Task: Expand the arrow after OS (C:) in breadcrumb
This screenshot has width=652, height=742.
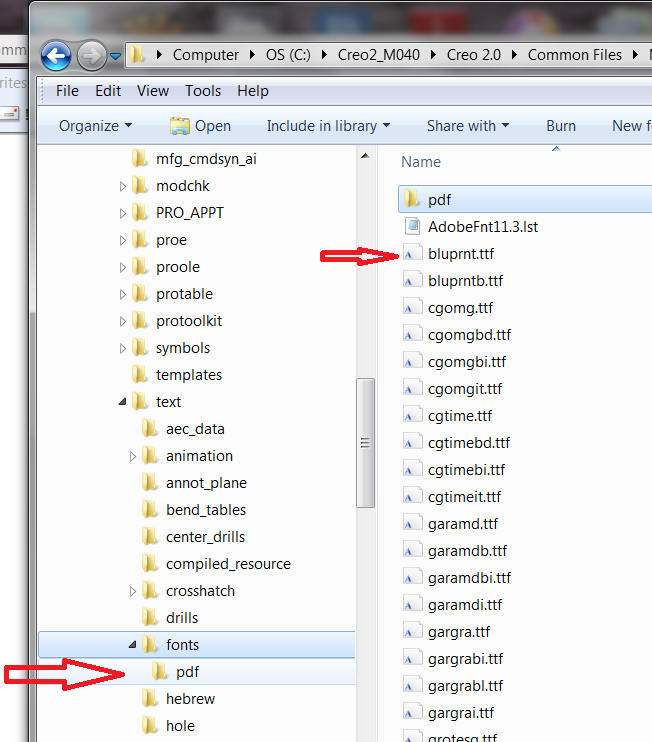Action: click(x=325, y=55)
